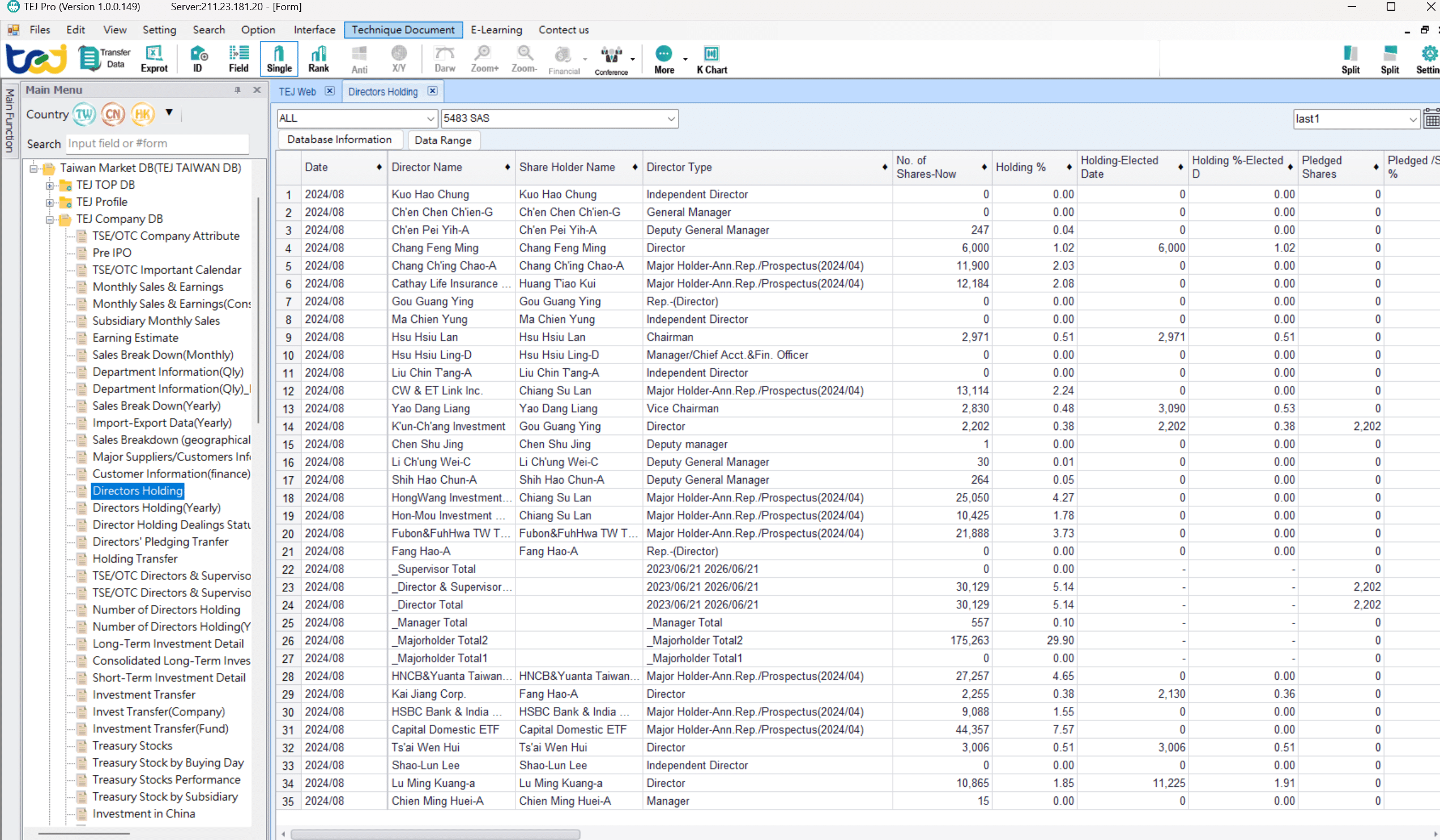Screen dimensions: 1440x840
Task: Click the Main Menu search input field
Action: (x=157, y=143)
